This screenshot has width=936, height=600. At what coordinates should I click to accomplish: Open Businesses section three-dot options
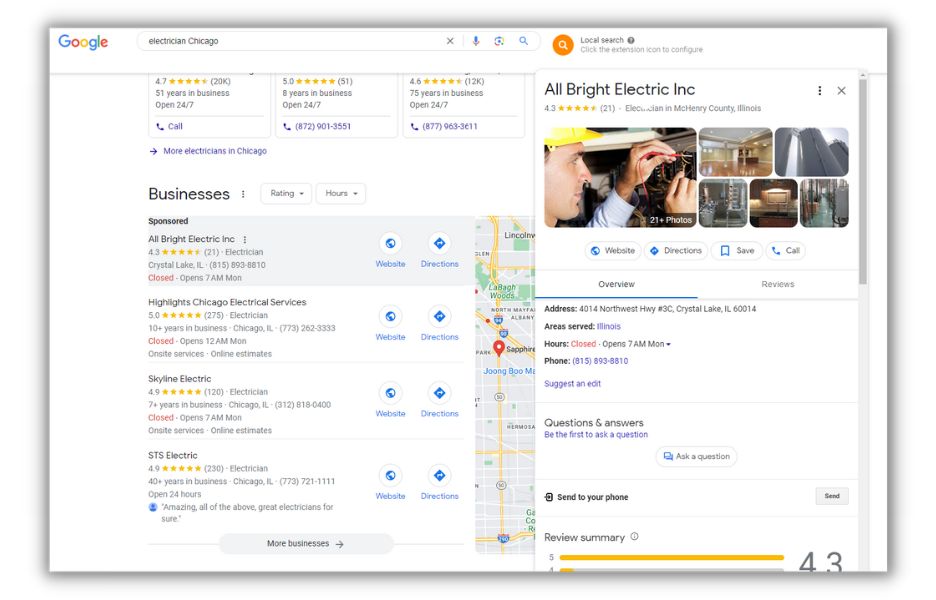pos(243,194)
